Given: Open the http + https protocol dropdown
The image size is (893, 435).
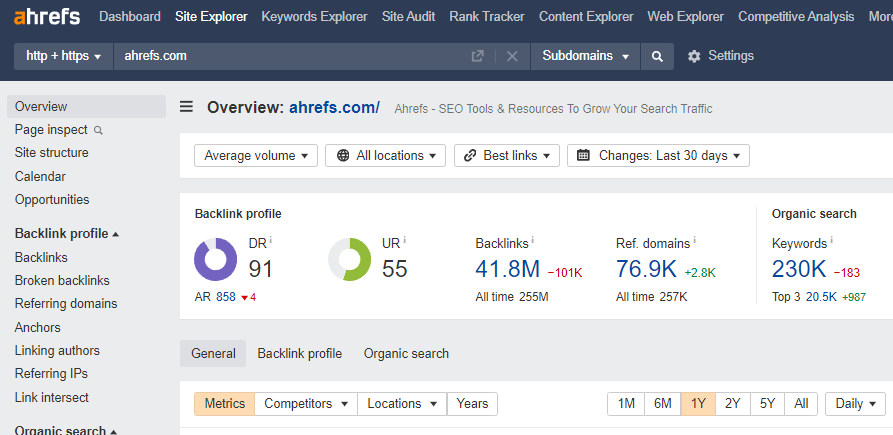Looking at the screenshot, I should click(63, 56).
